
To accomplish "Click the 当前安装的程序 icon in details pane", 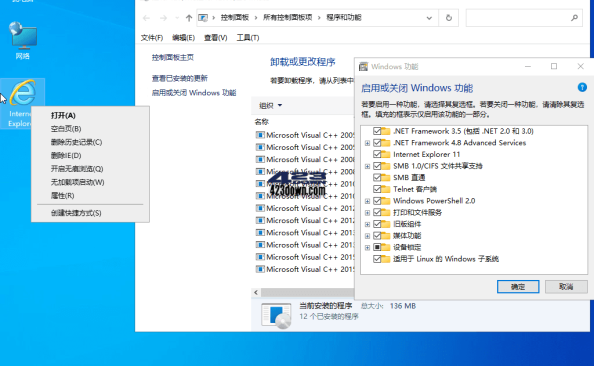I will (276, 315).
